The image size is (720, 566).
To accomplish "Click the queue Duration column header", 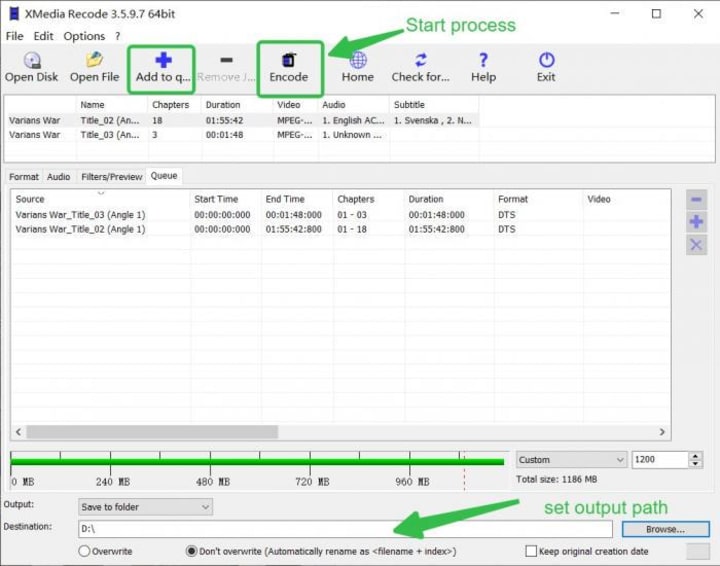I will coord(449,199).
